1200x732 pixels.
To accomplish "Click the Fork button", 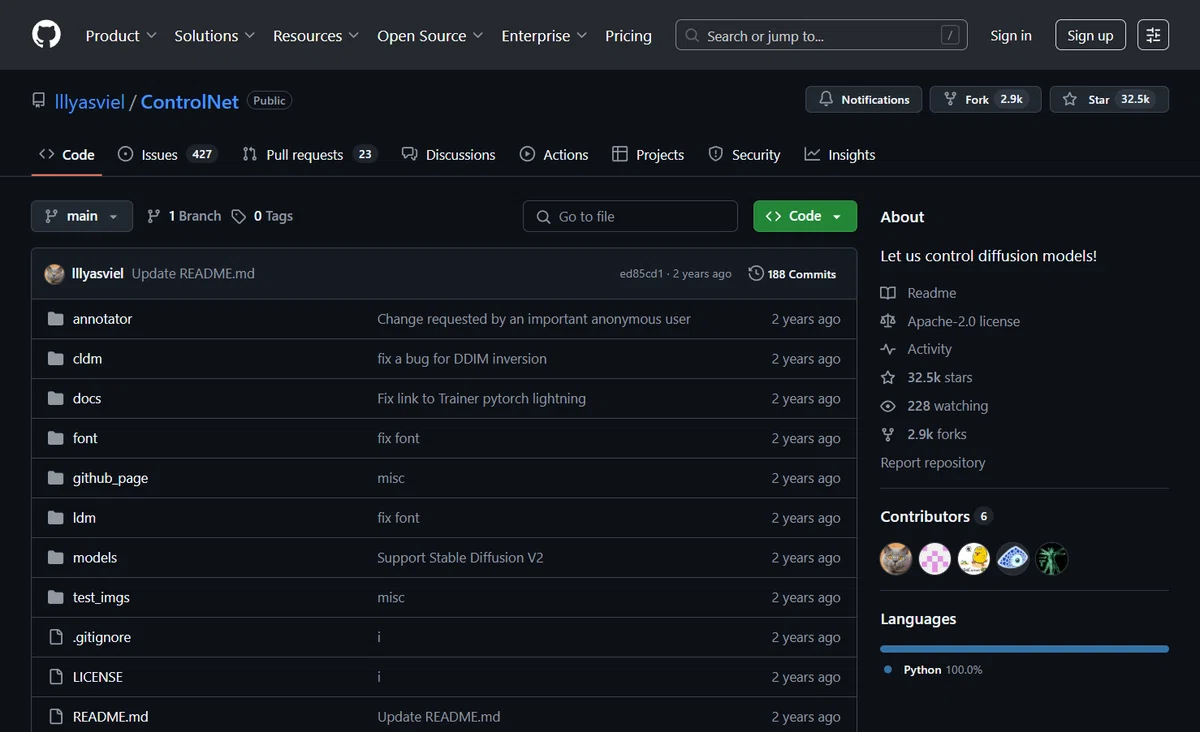I will [x=985, y=99].
